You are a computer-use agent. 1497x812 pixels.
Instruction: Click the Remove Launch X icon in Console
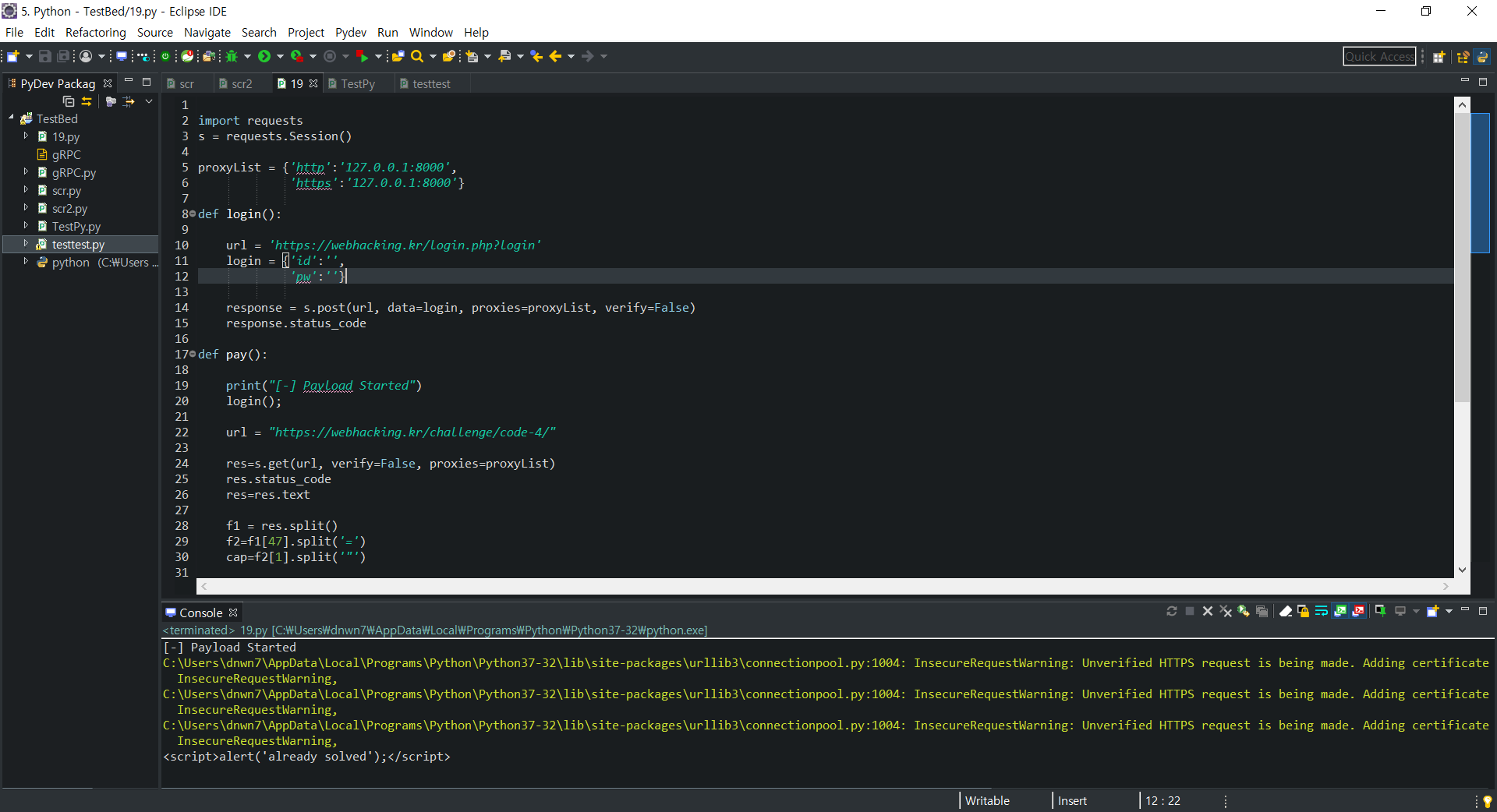click(x=1208, y=612)
